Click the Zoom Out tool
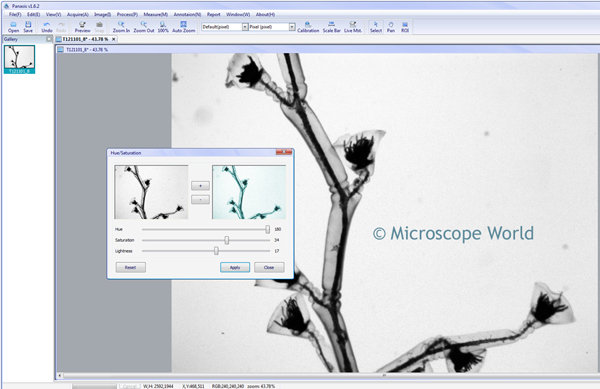600x389 pixels. point(144,27)
